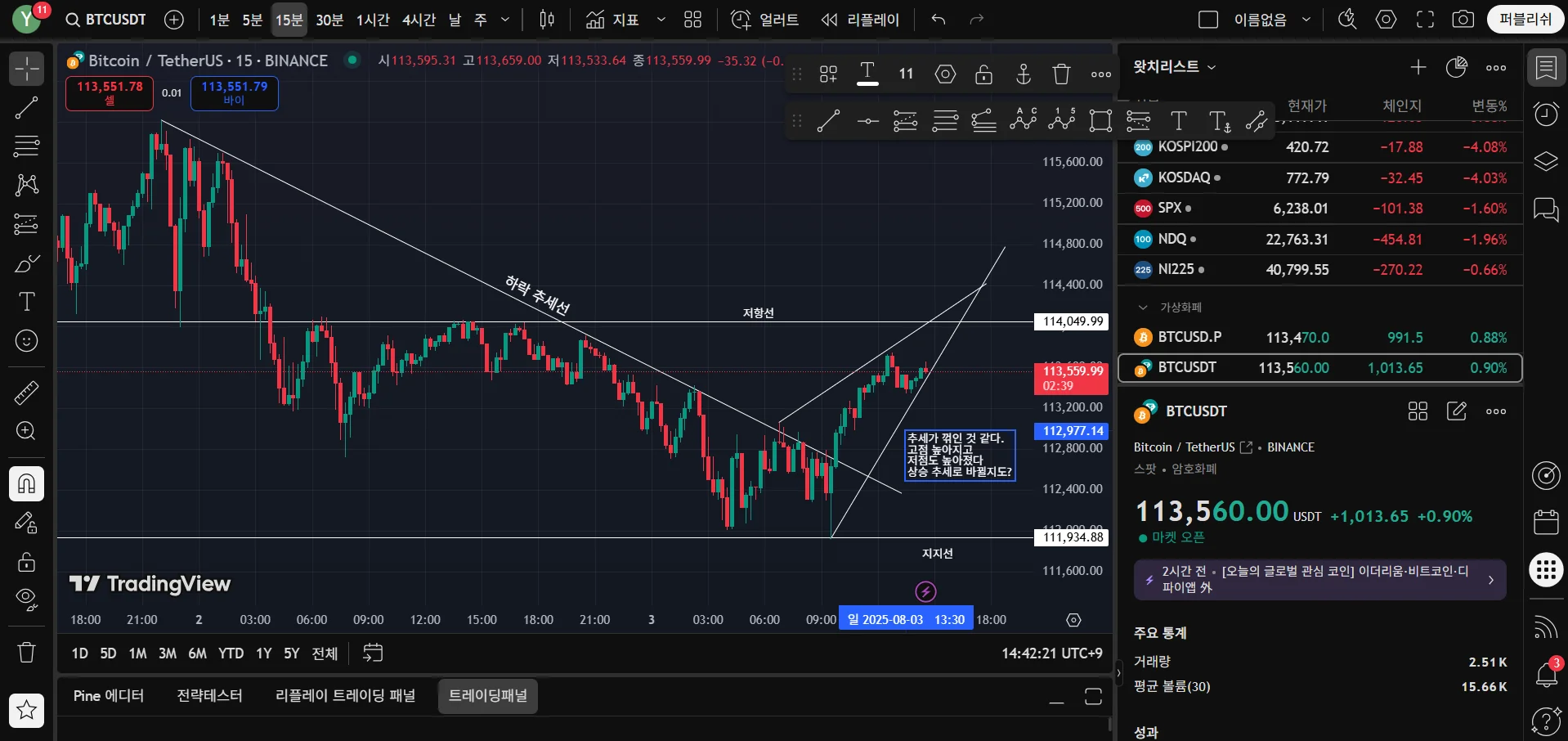This screenshot has width=1568, height=741.
Task: Open the 전략테스터 tab
Action: (x=209, y=696)
